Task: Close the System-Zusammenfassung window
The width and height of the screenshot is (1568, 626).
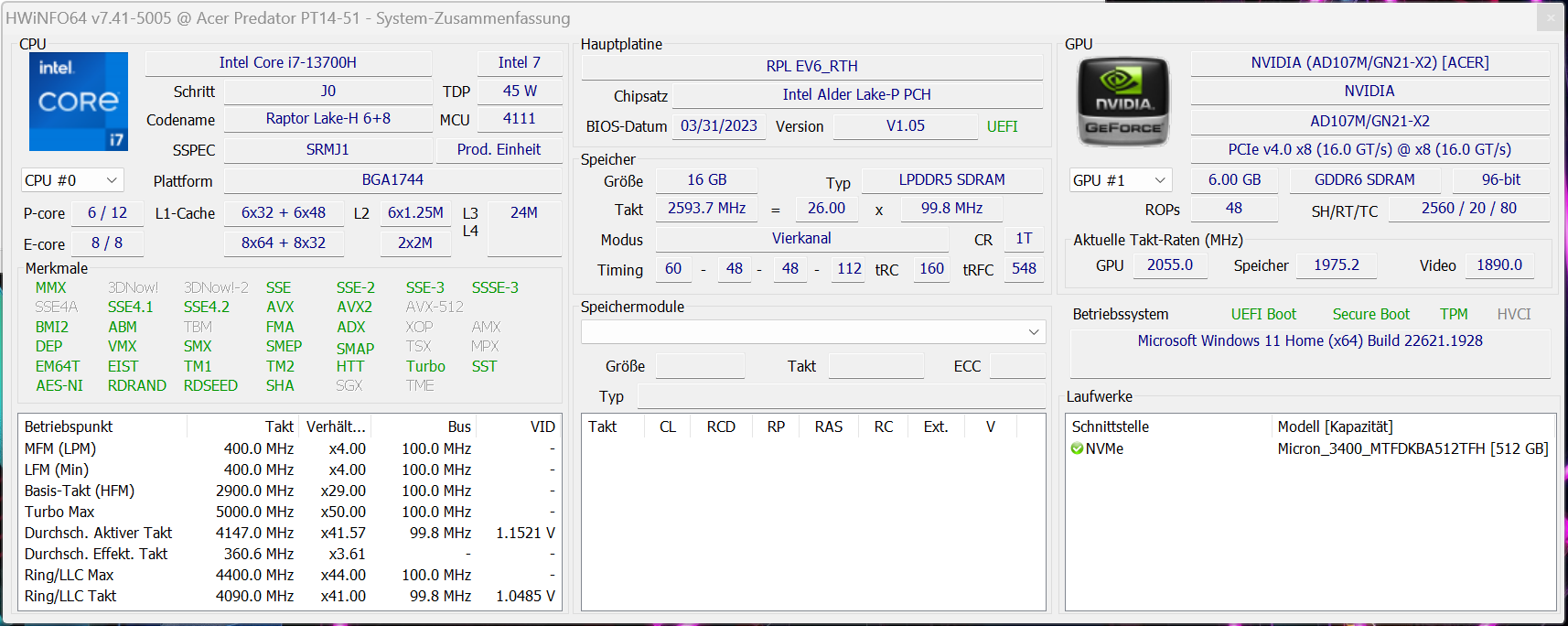Action: click(1550, 17)
